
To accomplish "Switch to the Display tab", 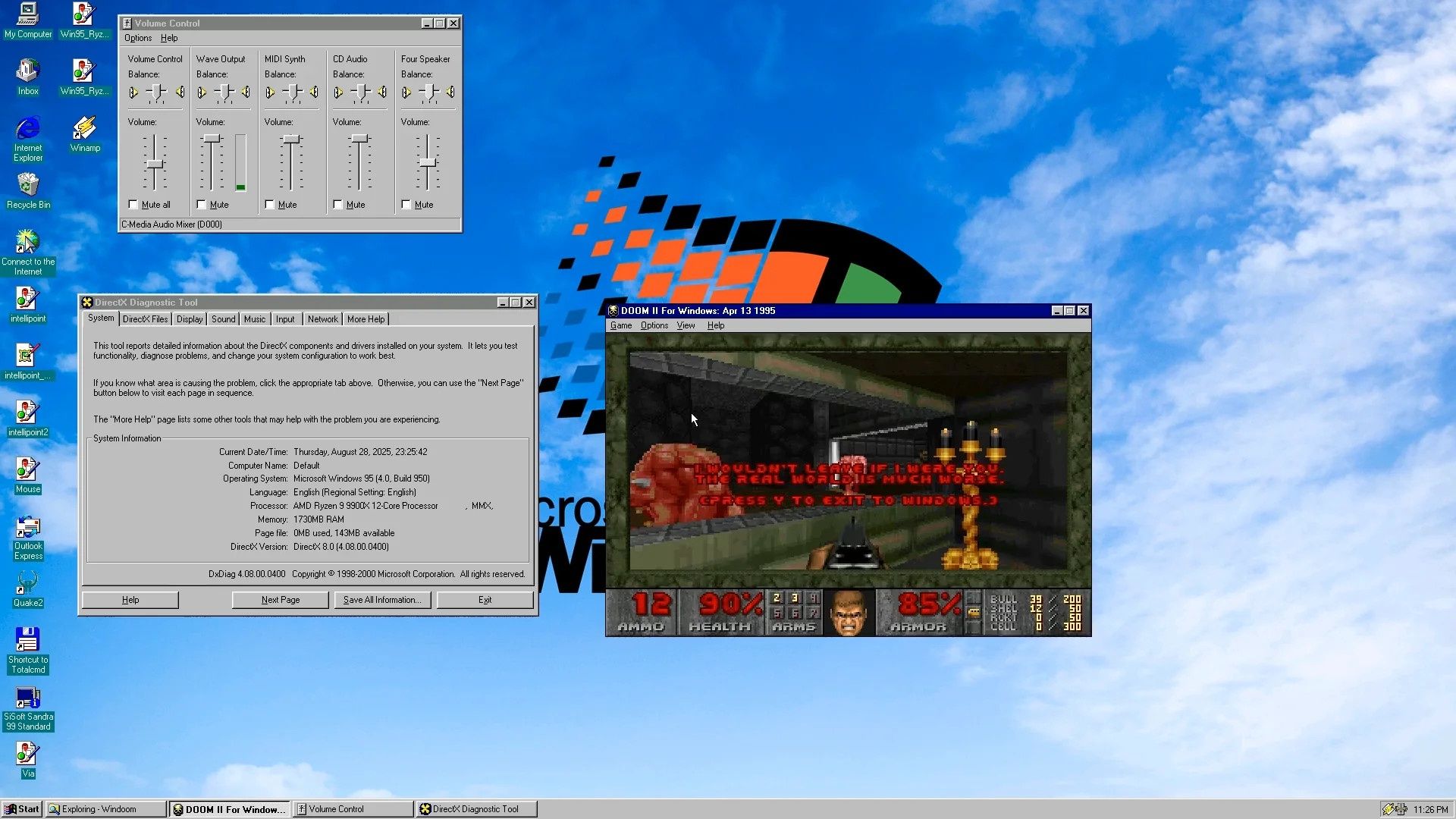I will point(190,319).
